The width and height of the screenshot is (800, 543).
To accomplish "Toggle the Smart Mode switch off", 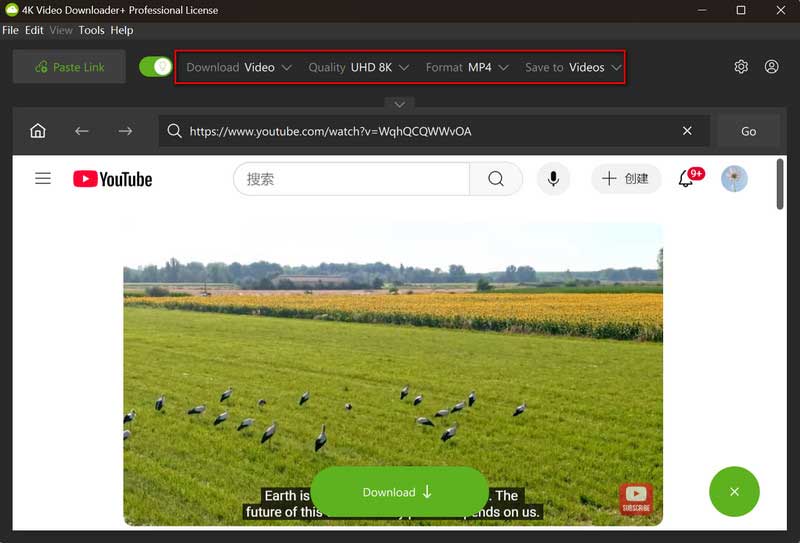I will point(156,67).
